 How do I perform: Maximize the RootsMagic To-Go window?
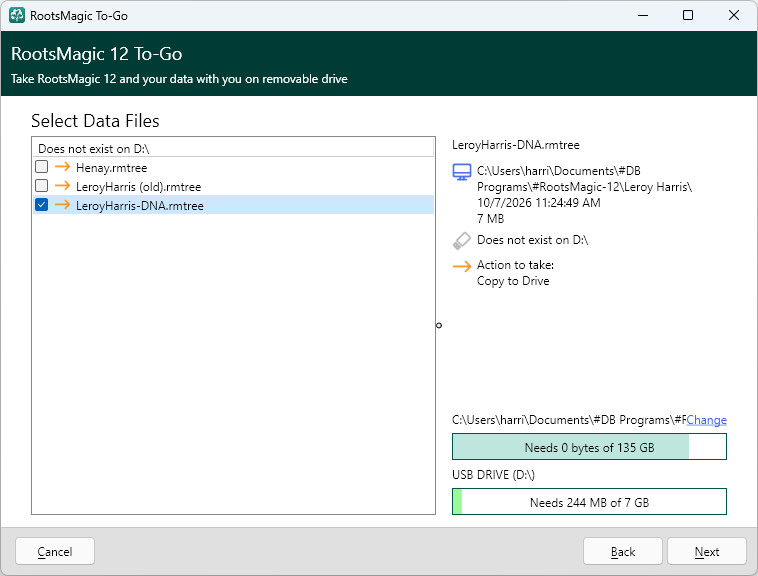(x=687, y=15)
